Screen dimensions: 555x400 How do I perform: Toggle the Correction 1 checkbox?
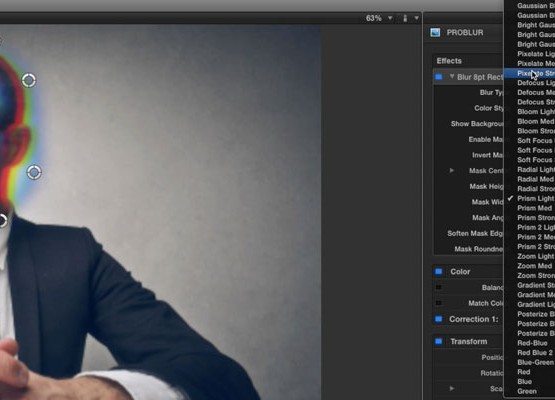pos(439,319)
